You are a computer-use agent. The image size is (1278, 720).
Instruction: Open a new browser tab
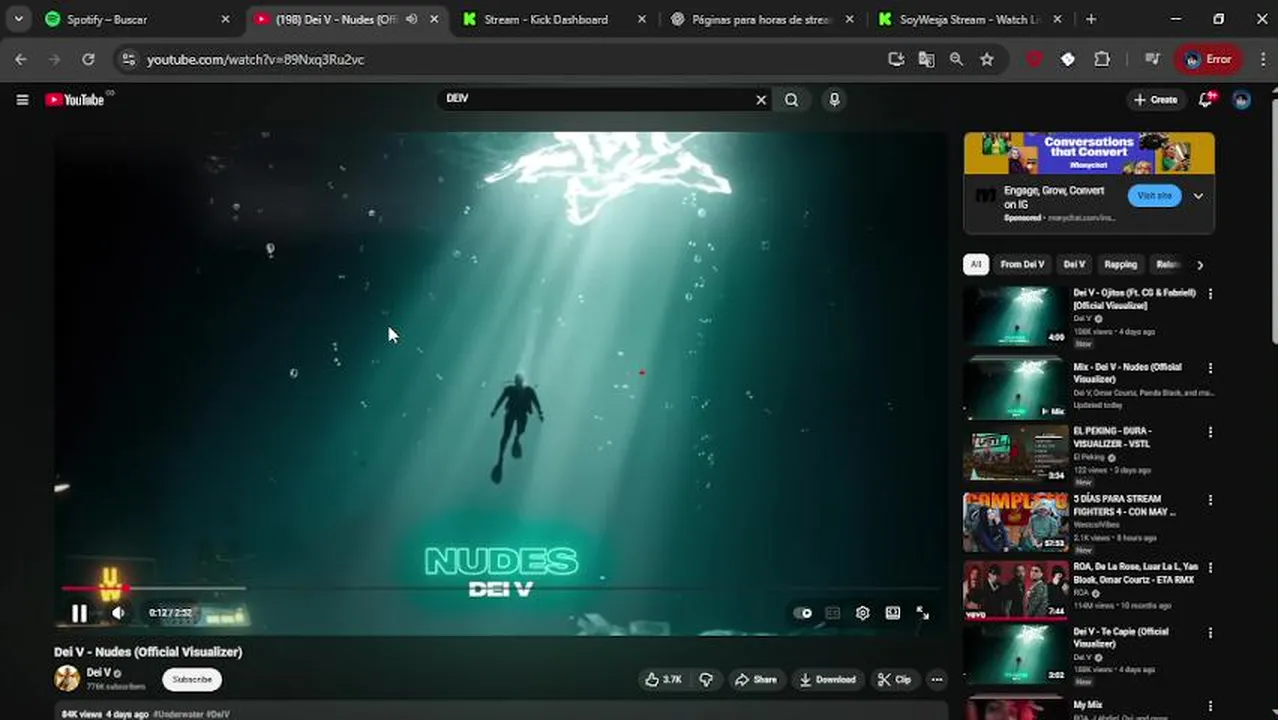click(x=1091, y=19)
